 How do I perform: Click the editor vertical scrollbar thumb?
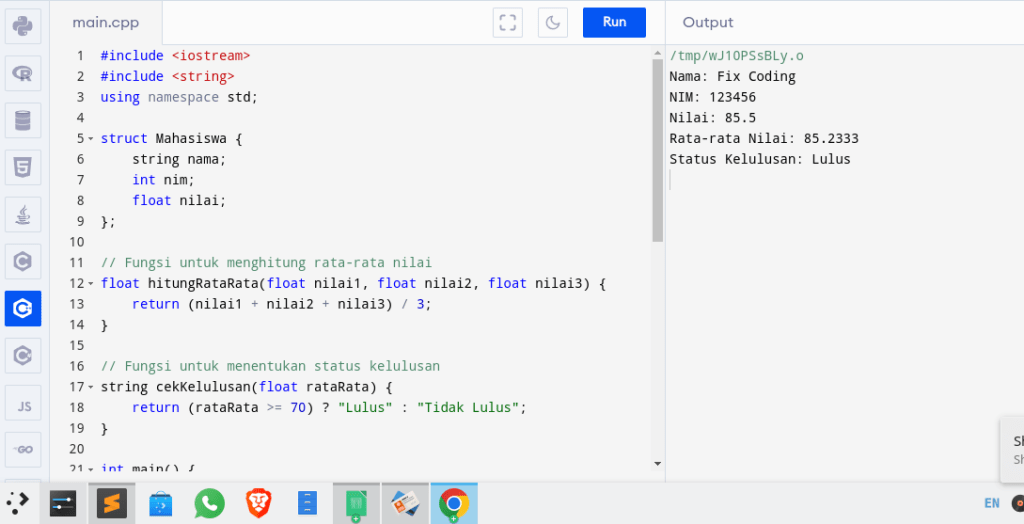coord(658,150)
